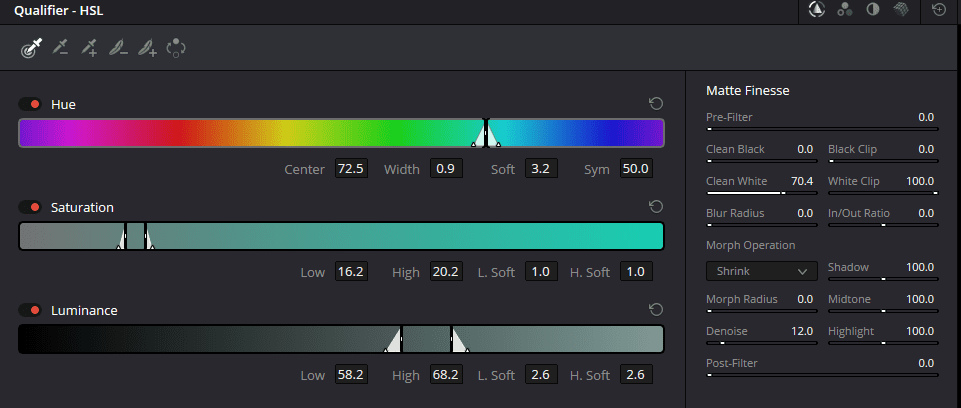Screen dimensions: 961x408
Task: Click the Shadow slider
Action: pyautogui.click(x=883, y=279)
